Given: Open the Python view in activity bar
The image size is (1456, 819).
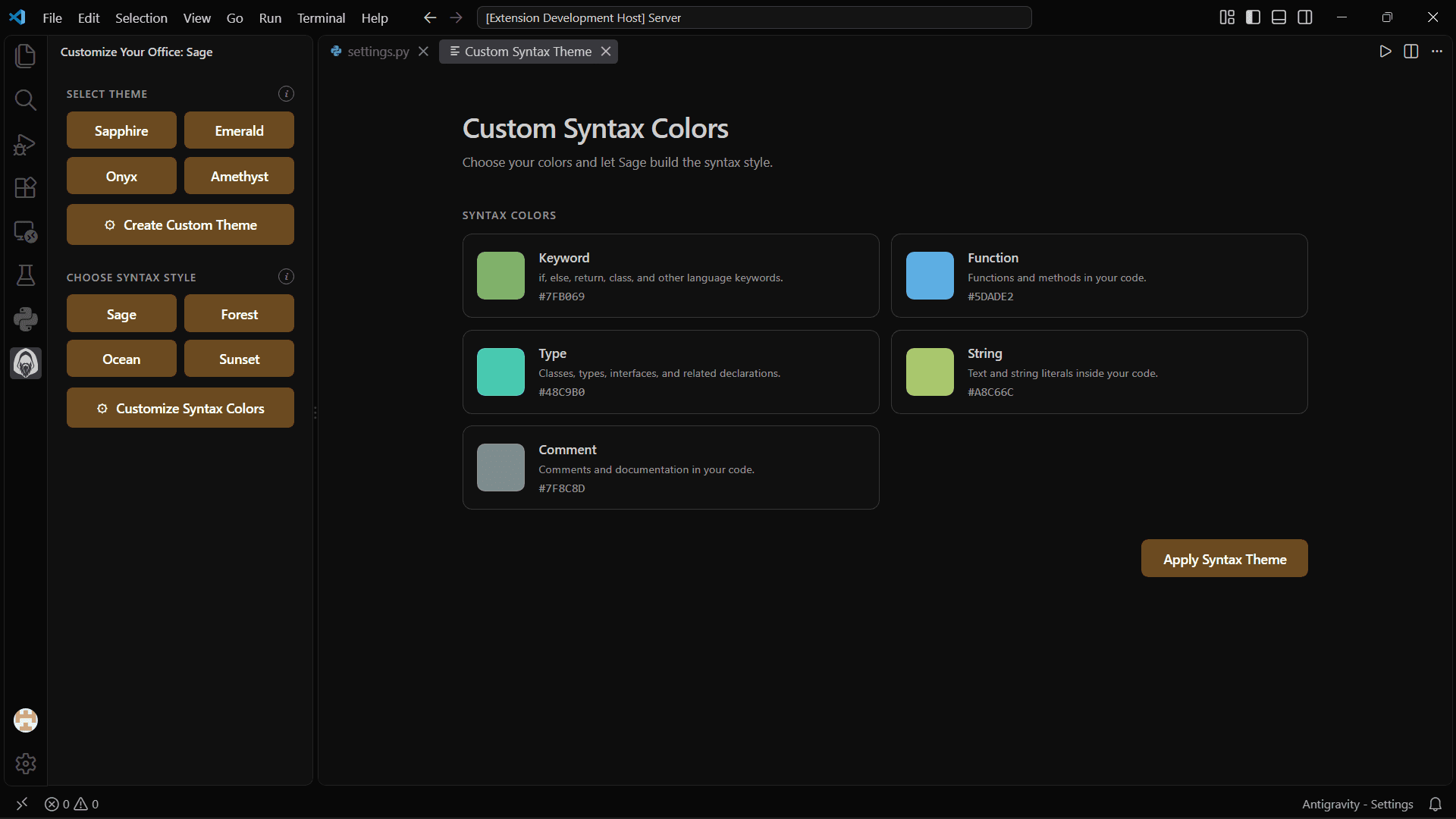Looking at the screenshot, I should (26, 319).
